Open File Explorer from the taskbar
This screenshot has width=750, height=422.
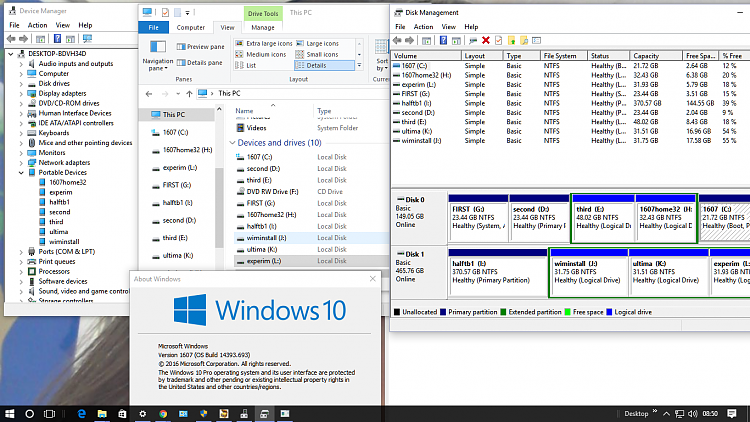pyautogui.click(x=102, y=413)
